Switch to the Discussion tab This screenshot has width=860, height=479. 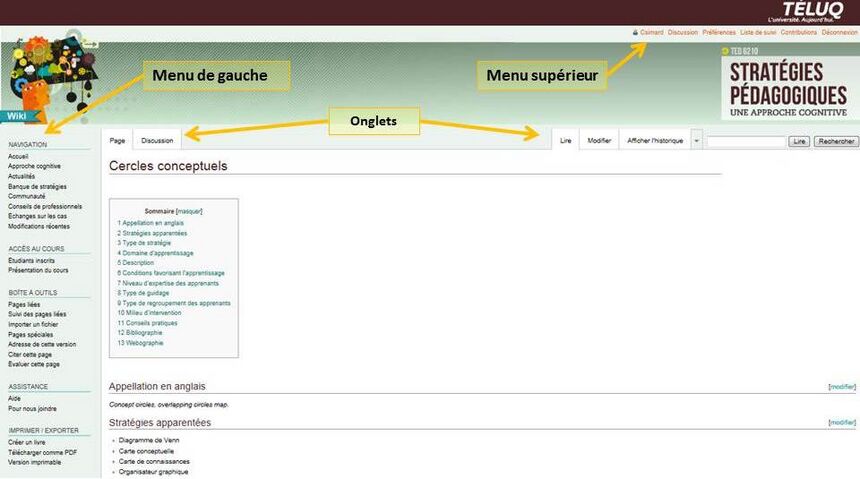point(157,141)
